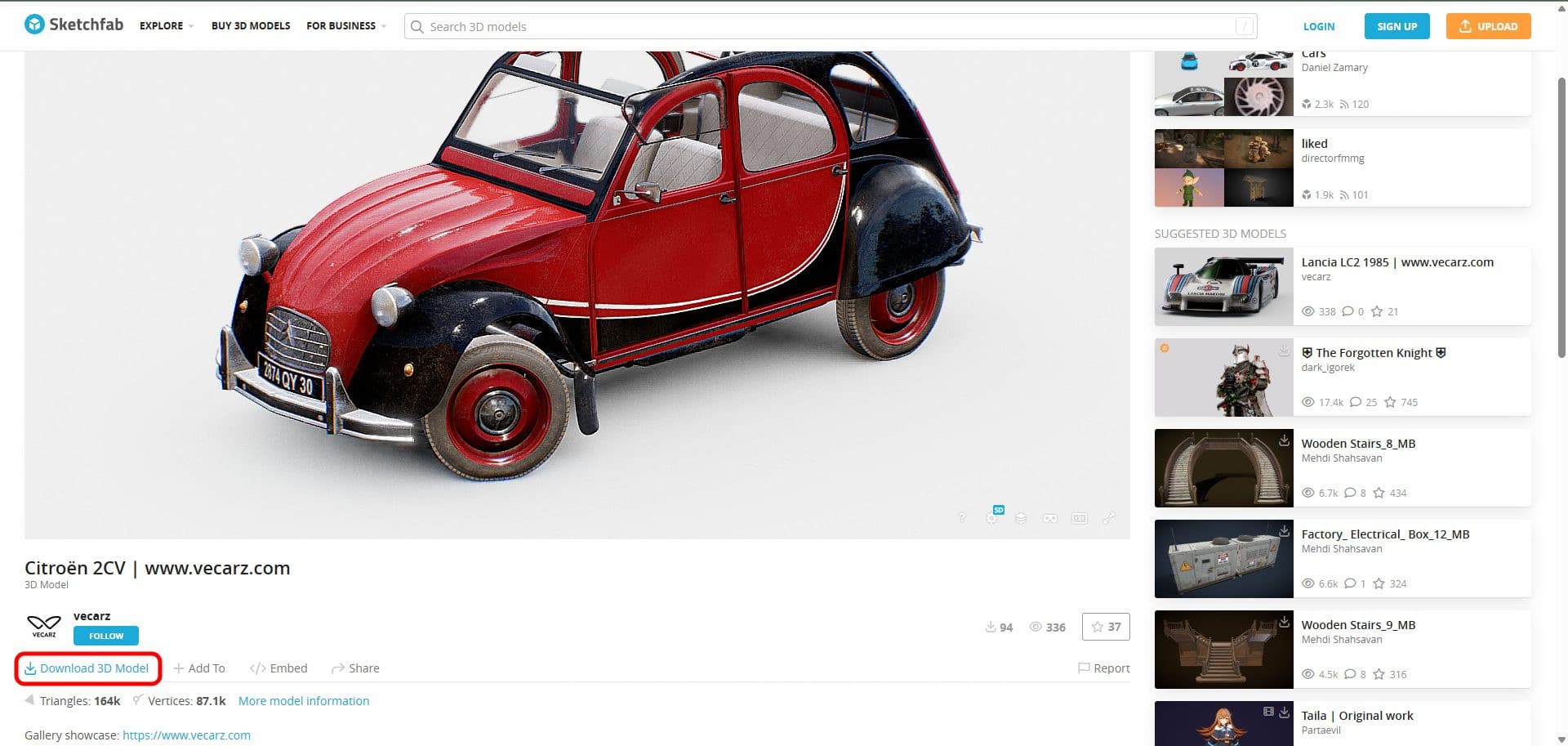This screenshot has width=1568, height=746.
Task: Open the https://www.vecarz.com gallery link
Action: click(186, 735)
